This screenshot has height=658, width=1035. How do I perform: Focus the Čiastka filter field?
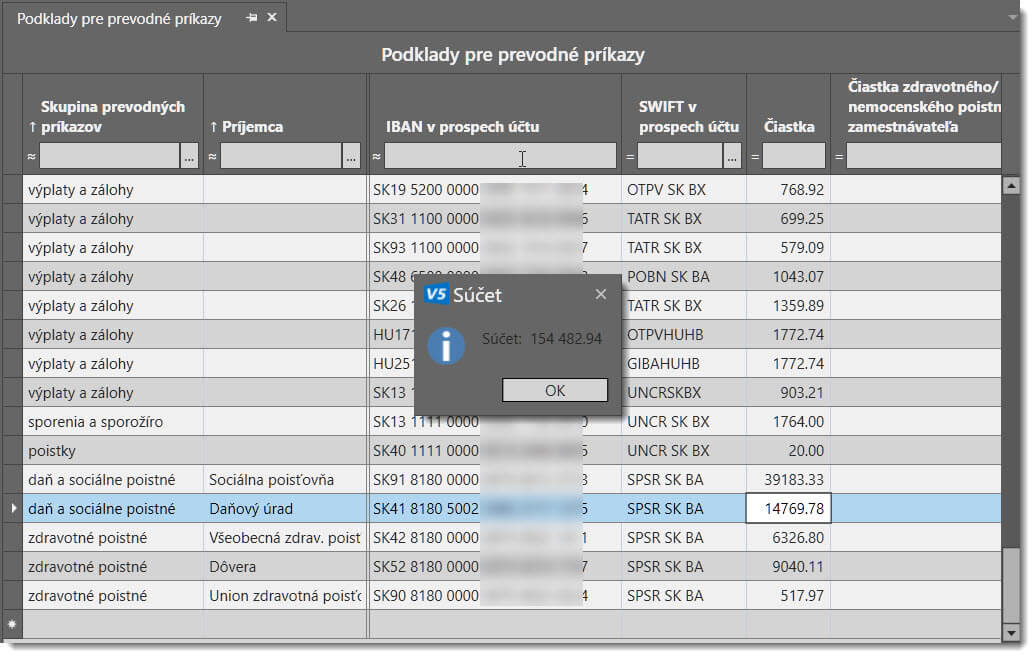click(793, 157)
